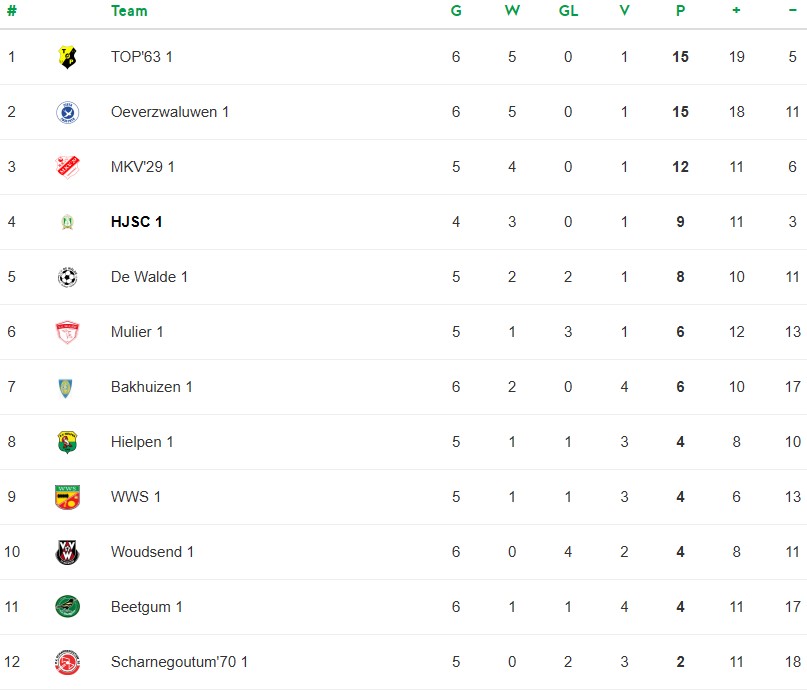Viewport: 807px width, 690px height.
Task: Click the TOP'63 club logo
Action: coord(67,57)
